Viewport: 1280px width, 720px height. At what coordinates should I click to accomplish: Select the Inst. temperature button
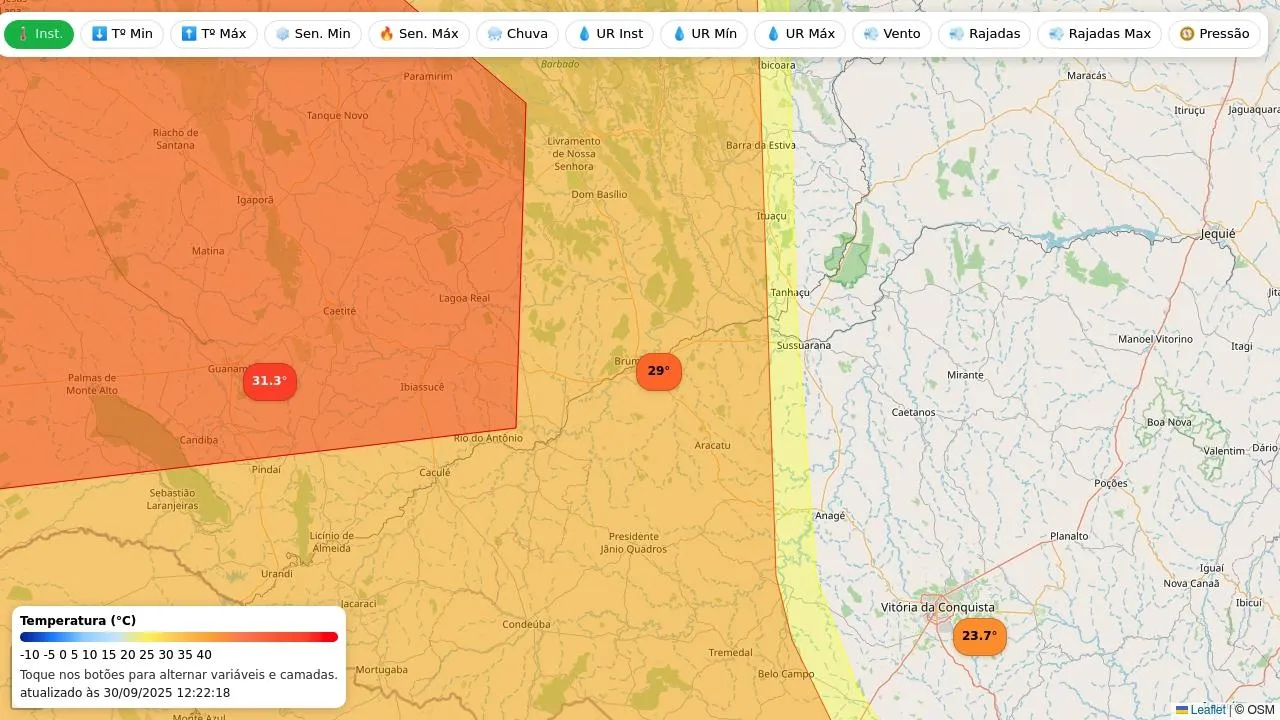pos(39,34)
